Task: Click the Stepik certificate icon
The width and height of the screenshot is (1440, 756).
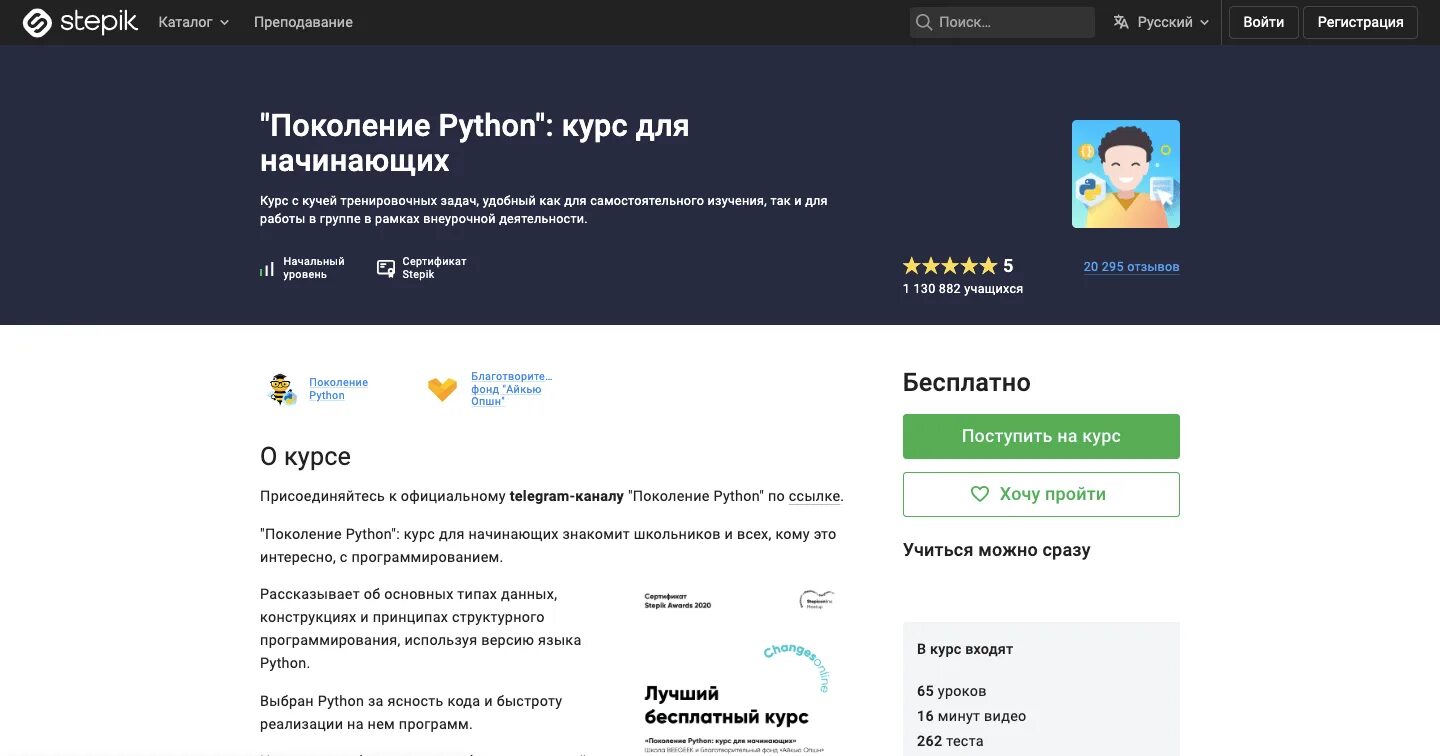Action: tap(385, 268)
